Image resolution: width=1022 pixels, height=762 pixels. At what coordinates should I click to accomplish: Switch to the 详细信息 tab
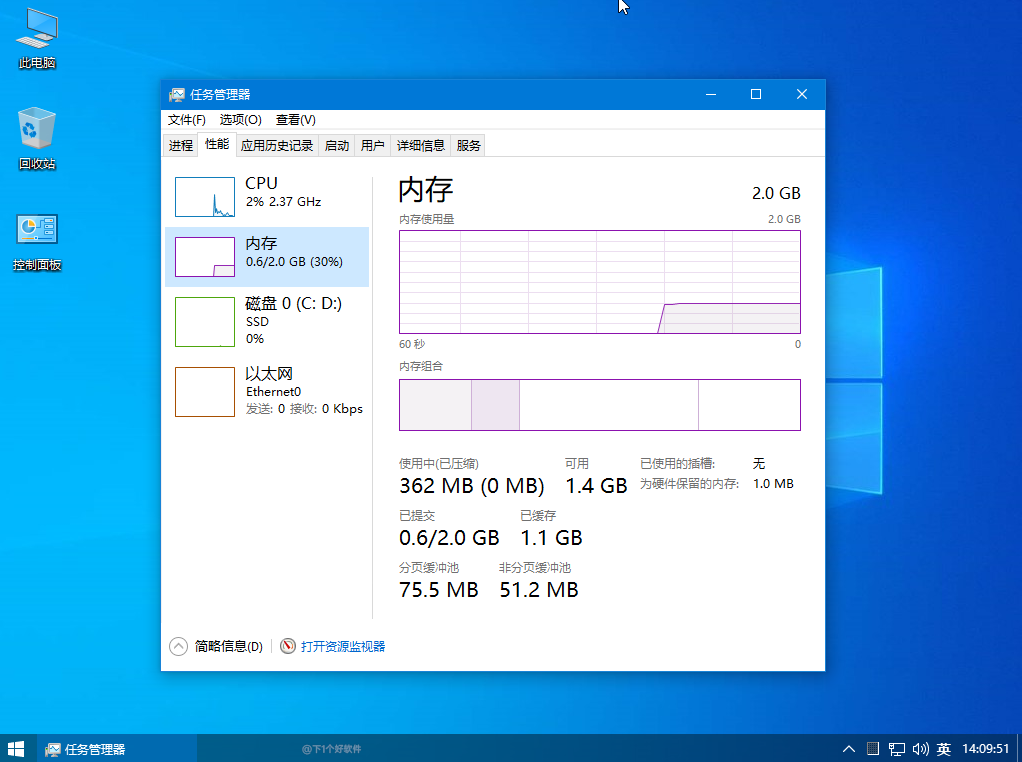pos(420,145)
